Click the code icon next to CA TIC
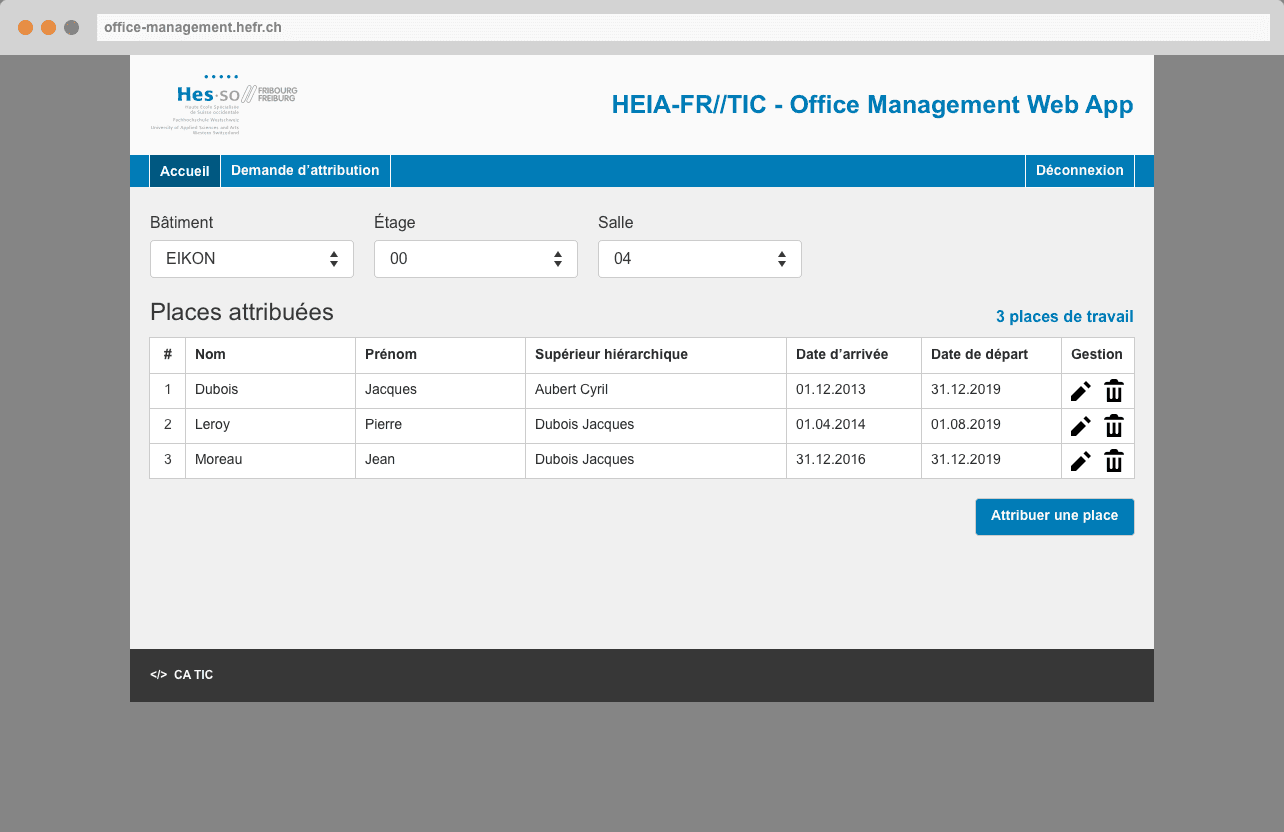 (x=159, y=674)
